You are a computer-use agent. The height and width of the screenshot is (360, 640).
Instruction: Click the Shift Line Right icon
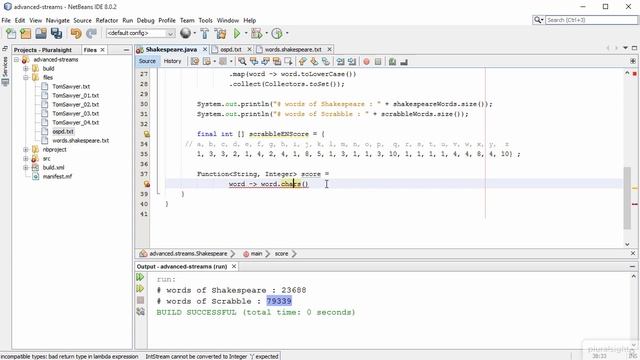(x=352, y=62)
